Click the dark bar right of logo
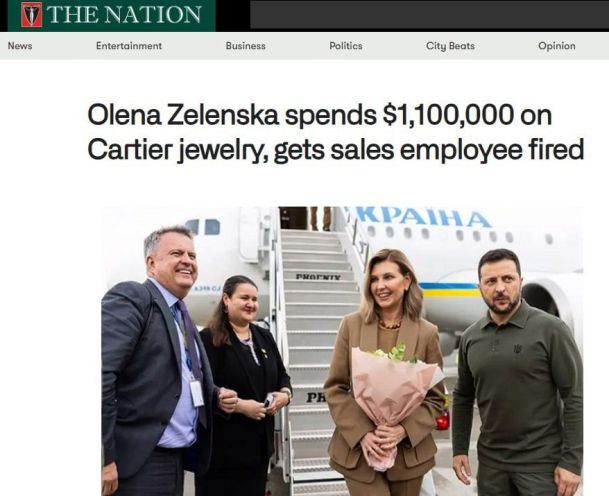Screen dimensions: 609x496 428,15
